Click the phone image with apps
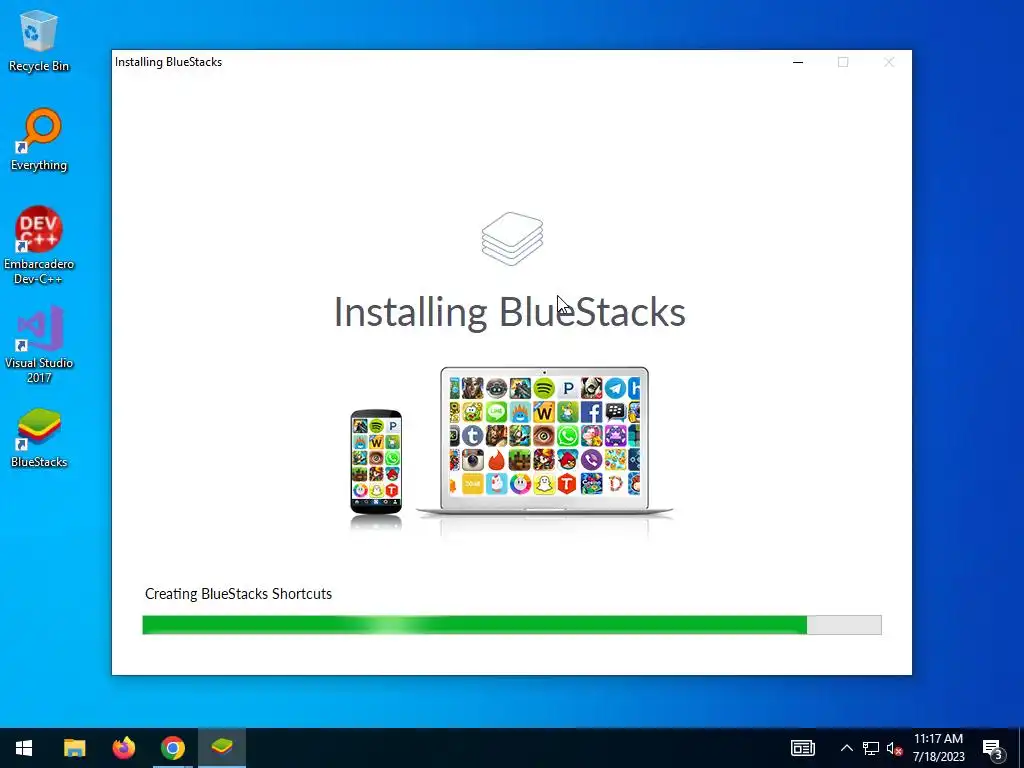Image resolution: width=1024 pixels, height=768 pixels. pyautogui.click(x=376, y=462)
